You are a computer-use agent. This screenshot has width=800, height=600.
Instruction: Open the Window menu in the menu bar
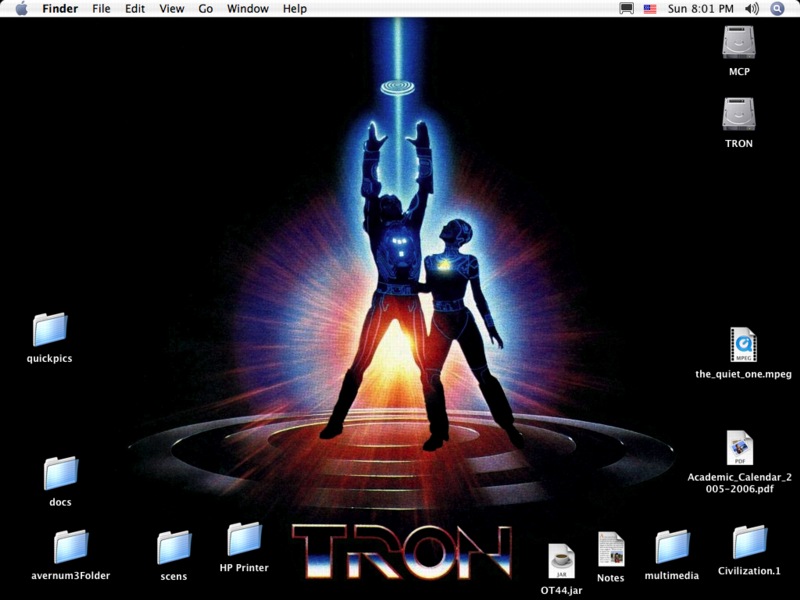tap(247, 9)
